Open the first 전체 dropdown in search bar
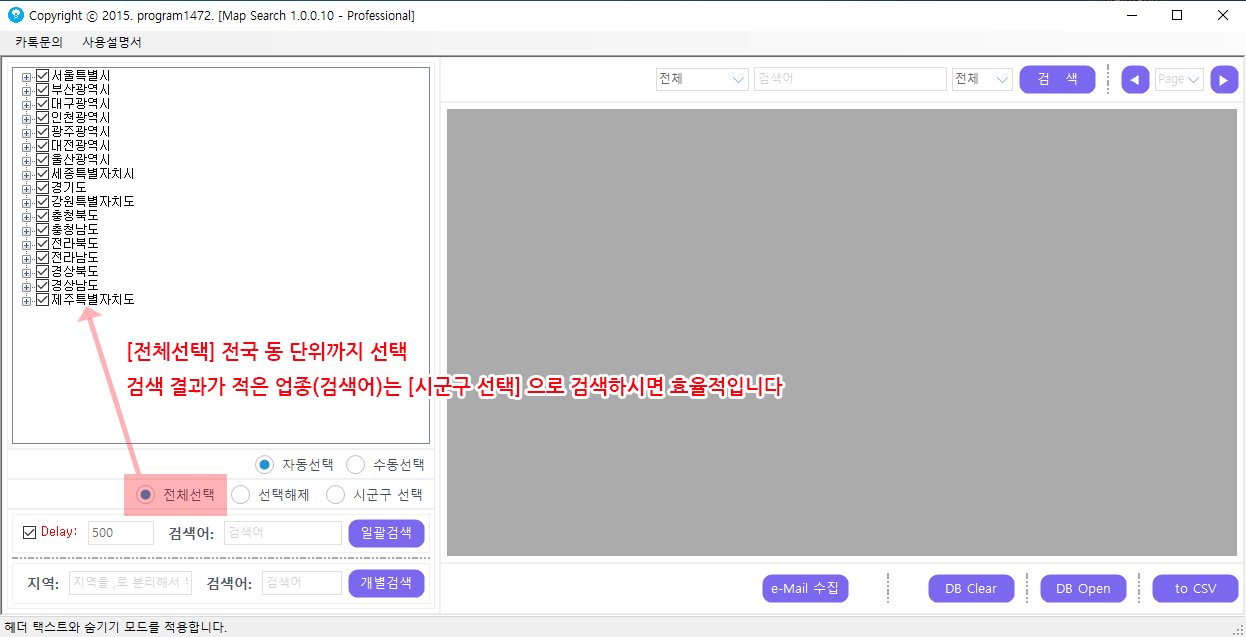This screenshot has width=1246, height=637. 702,80
